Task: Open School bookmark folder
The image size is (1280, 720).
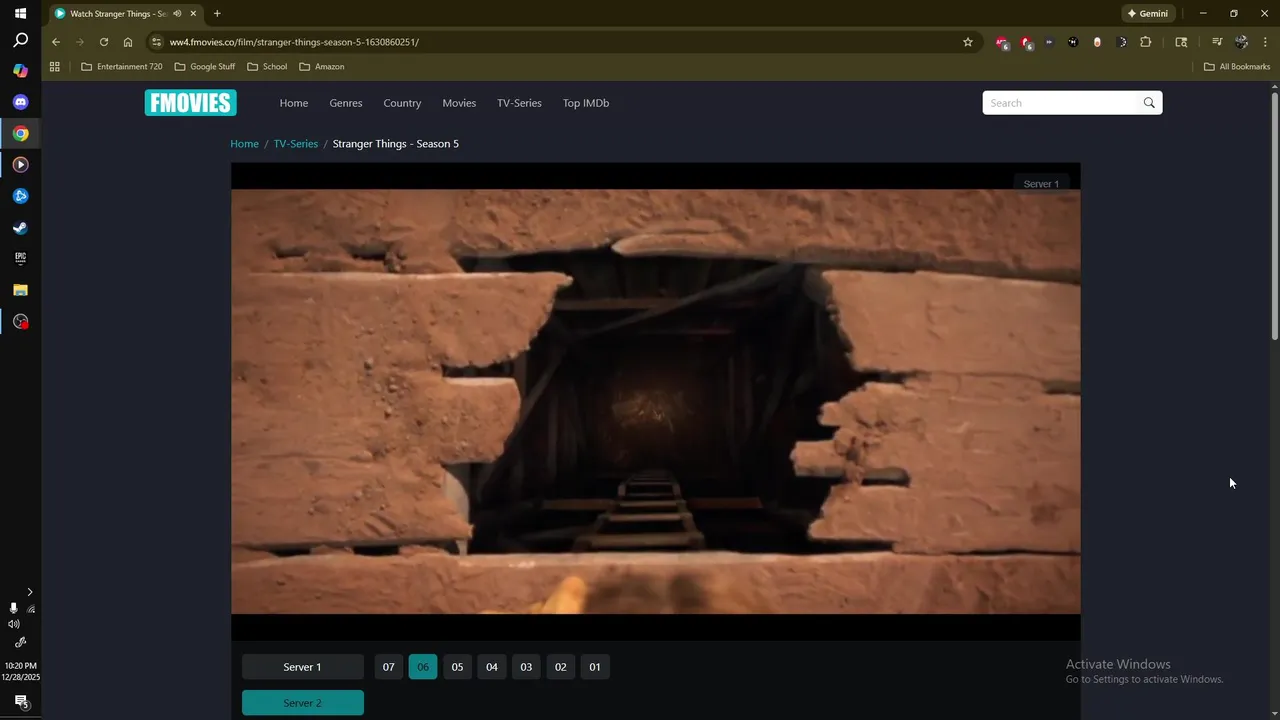Action: [x=267, y=67]
